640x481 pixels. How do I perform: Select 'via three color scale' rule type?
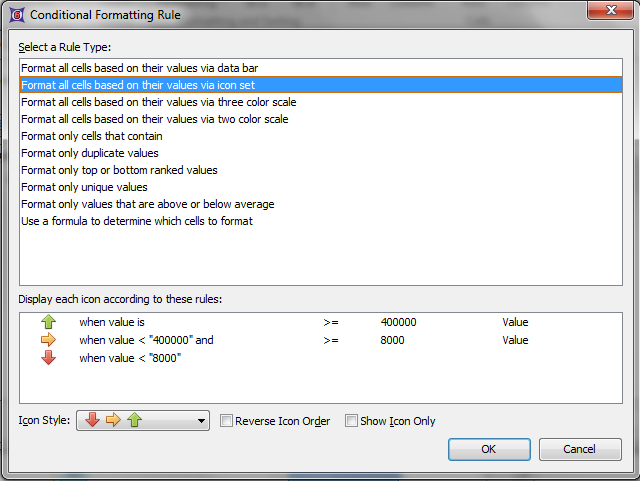[158, 102]
